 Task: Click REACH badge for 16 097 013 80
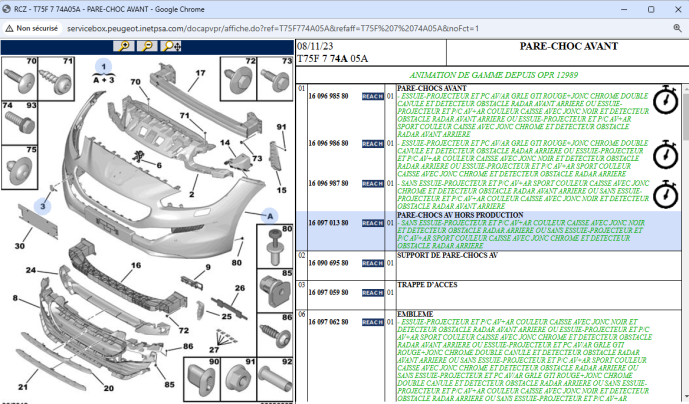click(x=373, y=223)
